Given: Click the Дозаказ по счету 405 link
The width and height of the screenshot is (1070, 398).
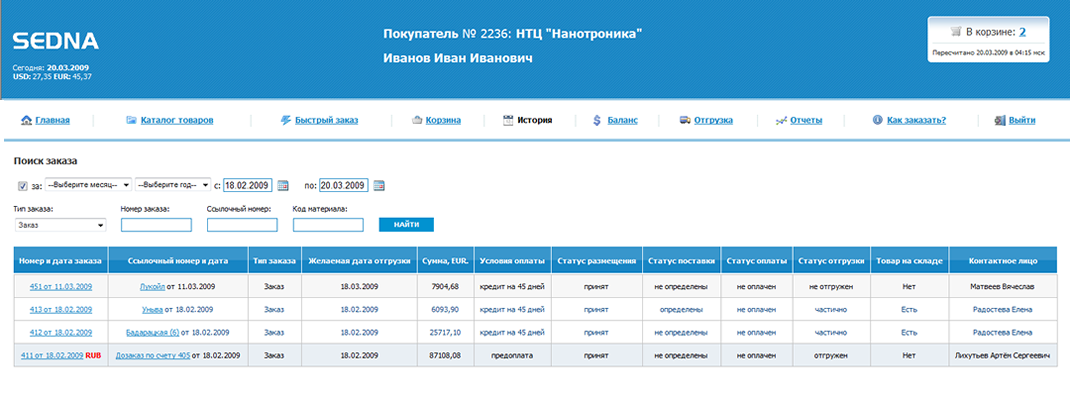Looking at the screenshot, I should pos(153,356).
